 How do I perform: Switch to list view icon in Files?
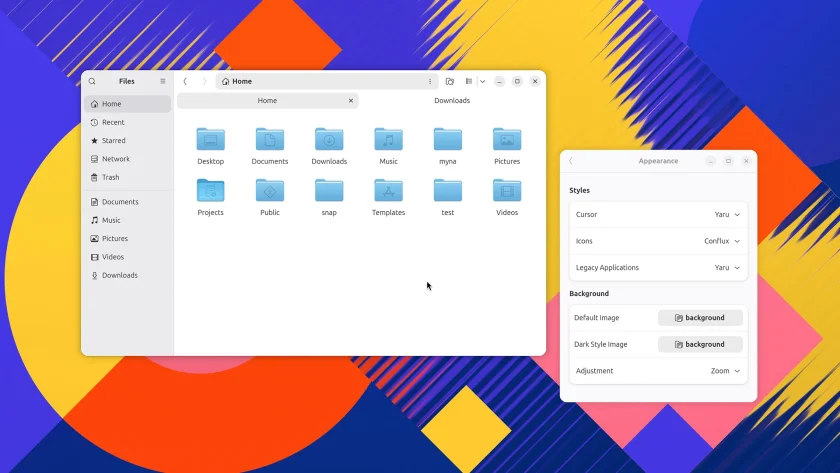click(469, 81)
